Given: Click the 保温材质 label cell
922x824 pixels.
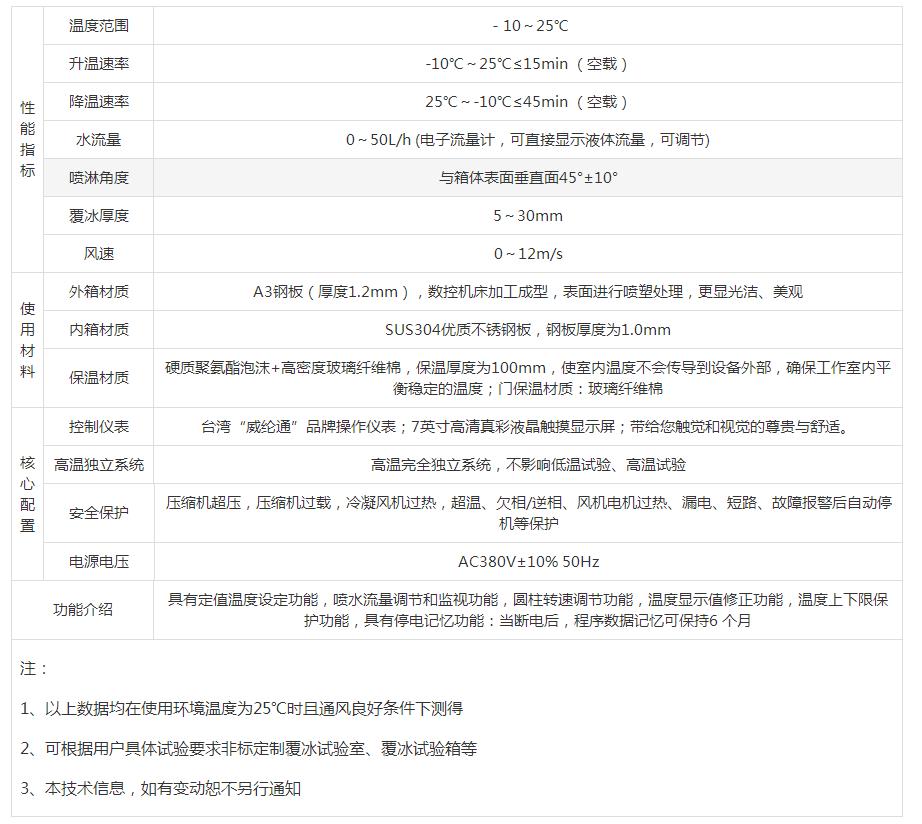Looking at the screenshot, I should click(x=98, y=378).
